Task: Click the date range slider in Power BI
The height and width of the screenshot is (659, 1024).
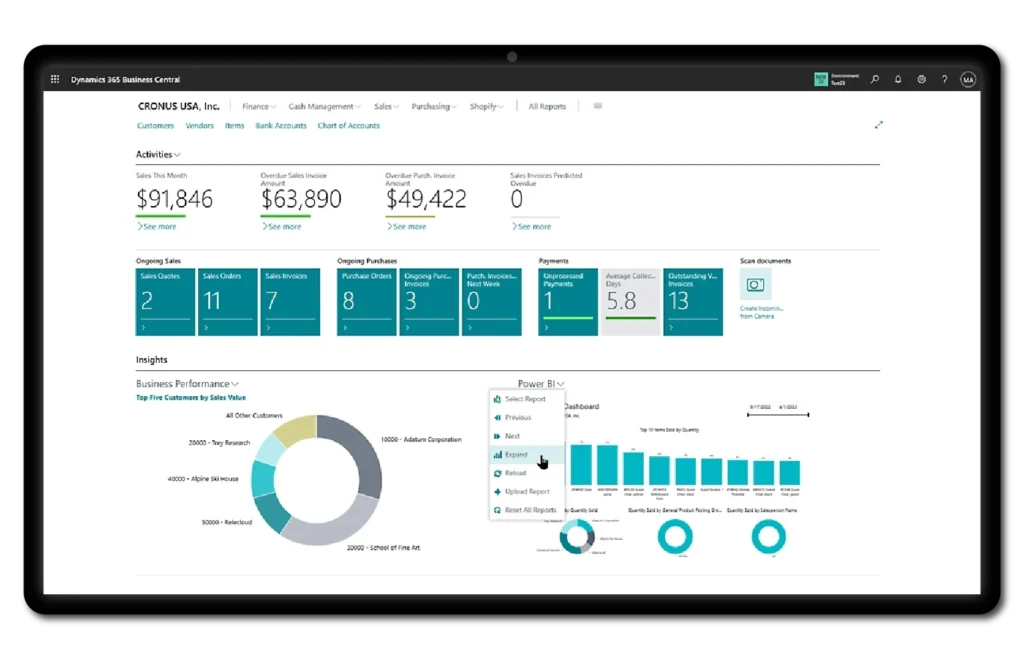Action: (778, 415)
